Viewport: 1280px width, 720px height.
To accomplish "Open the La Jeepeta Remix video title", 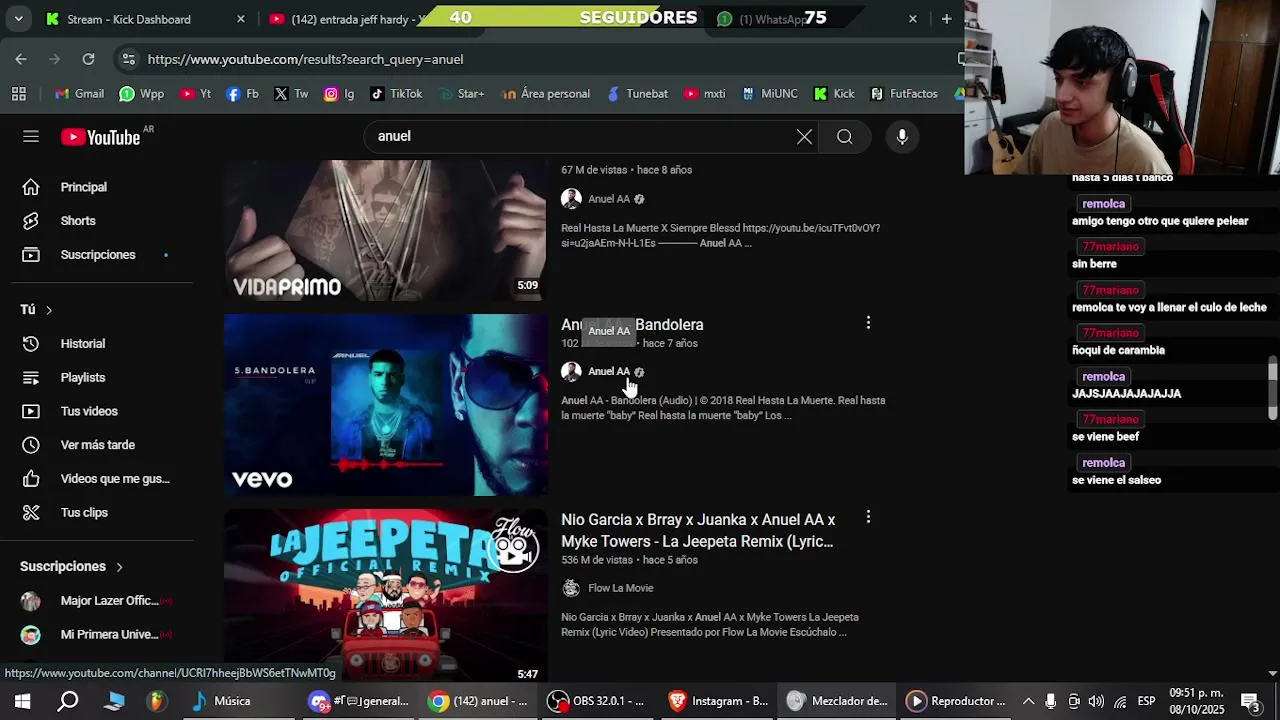I will point(698,531).
